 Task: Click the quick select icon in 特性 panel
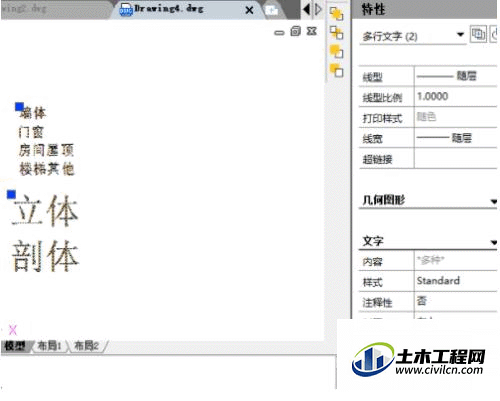(478, 34)
